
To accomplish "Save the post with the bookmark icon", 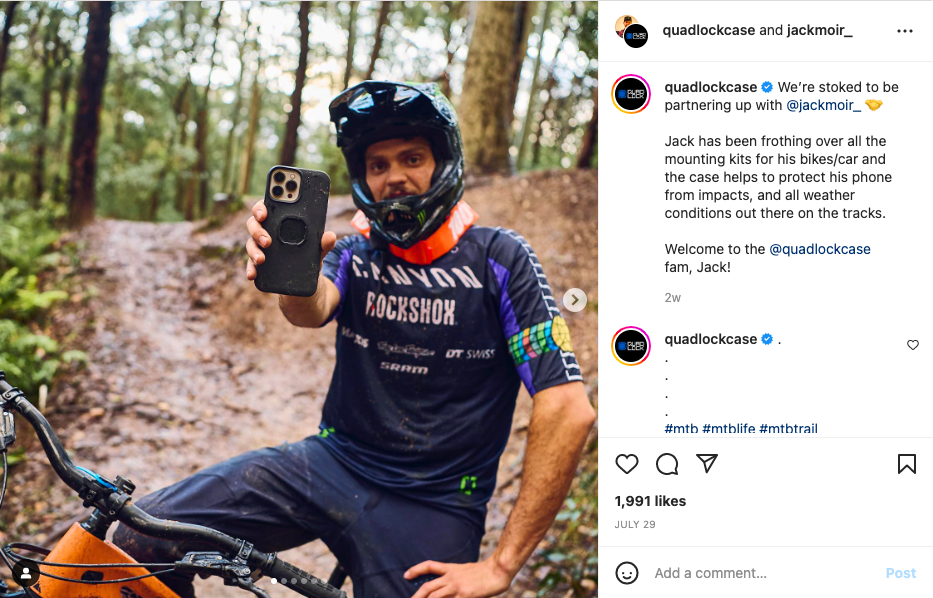I will click(906, 464).
